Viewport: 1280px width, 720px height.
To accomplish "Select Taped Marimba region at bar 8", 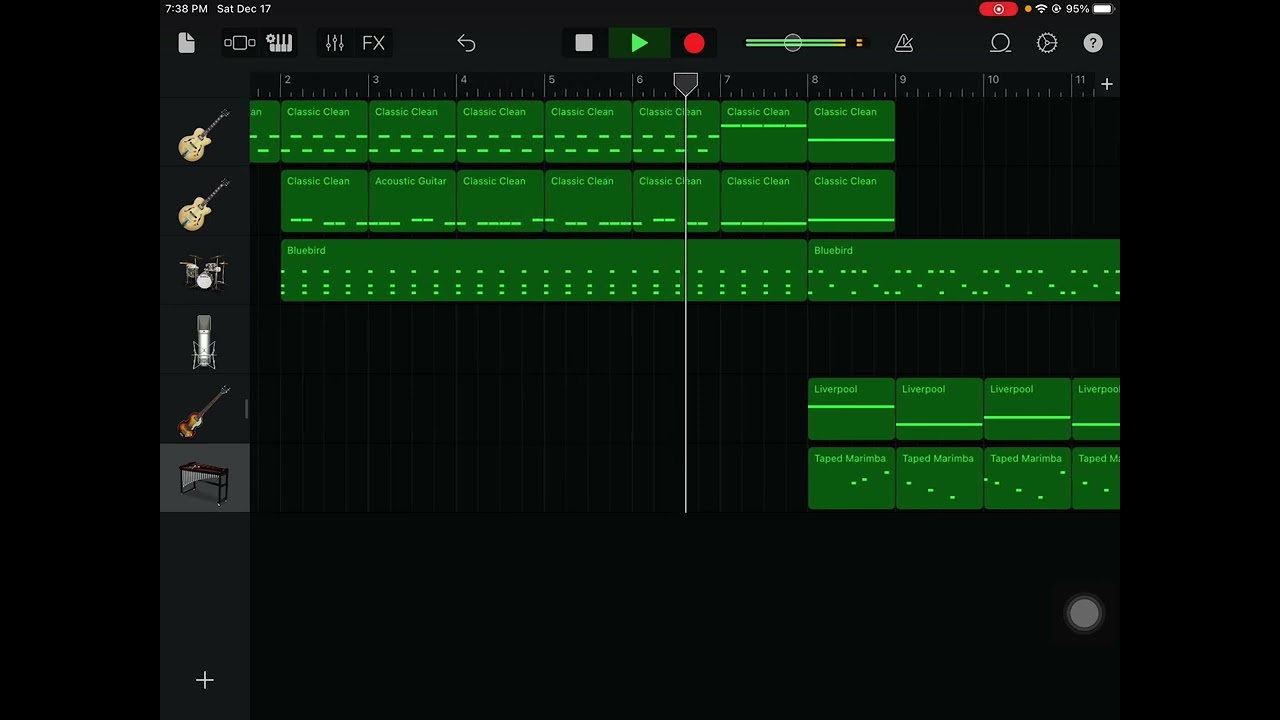I will 851,478.
